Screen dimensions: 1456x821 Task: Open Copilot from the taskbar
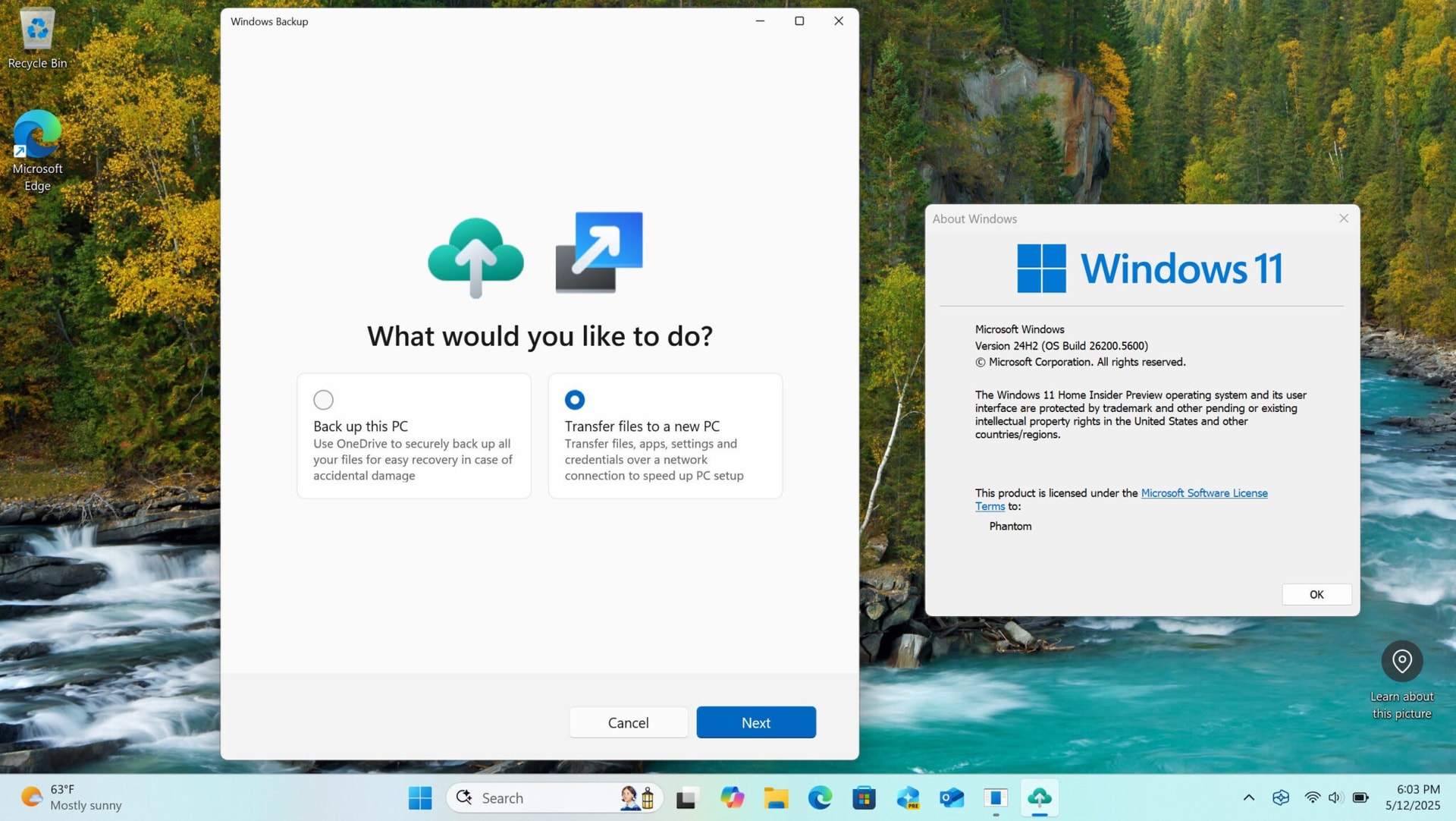point(732,798)
